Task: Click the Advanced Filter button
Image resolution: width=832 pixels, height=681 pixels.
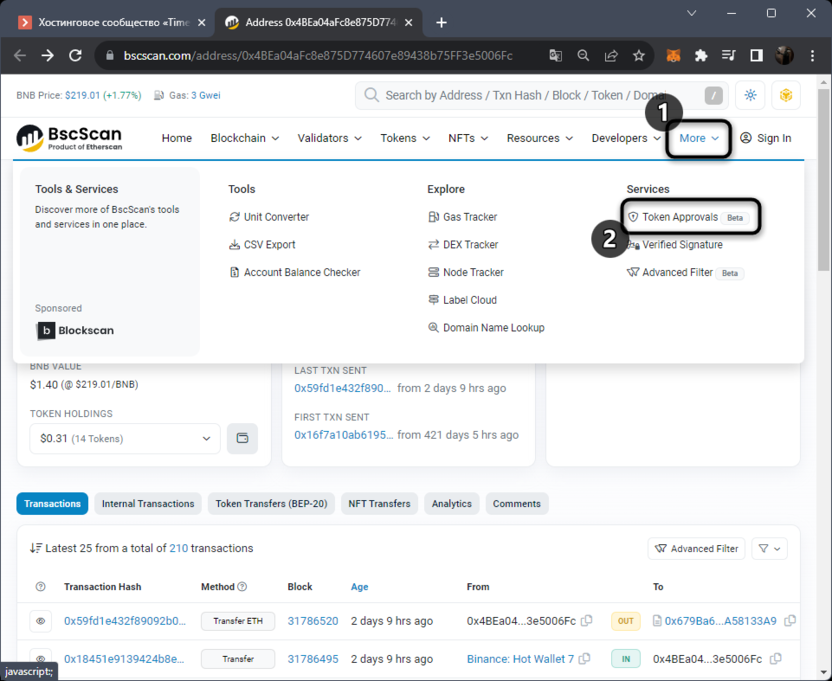Action: tap(697, 548)
